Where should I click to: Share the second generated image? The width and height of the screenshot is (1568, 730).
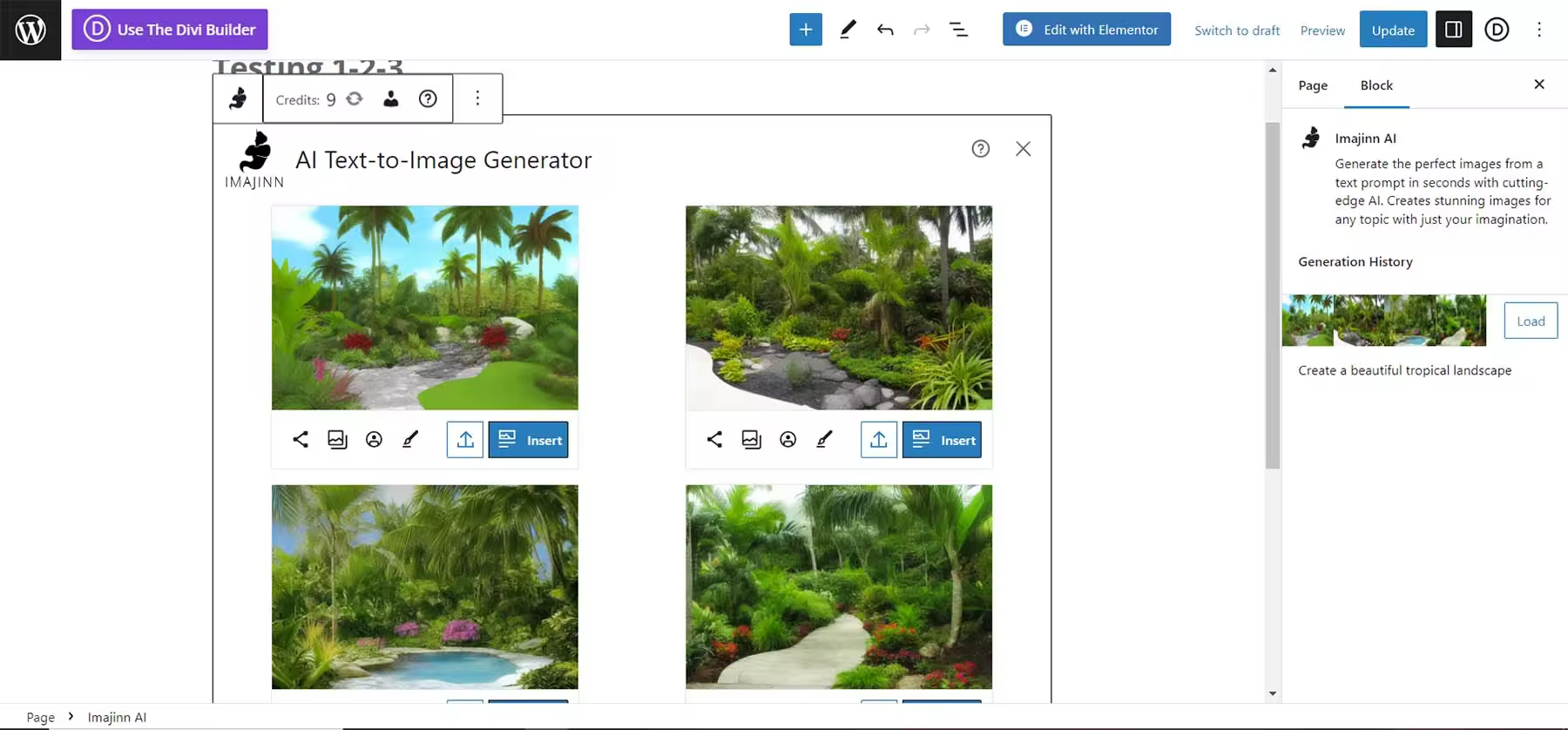[x=714, y=439]
